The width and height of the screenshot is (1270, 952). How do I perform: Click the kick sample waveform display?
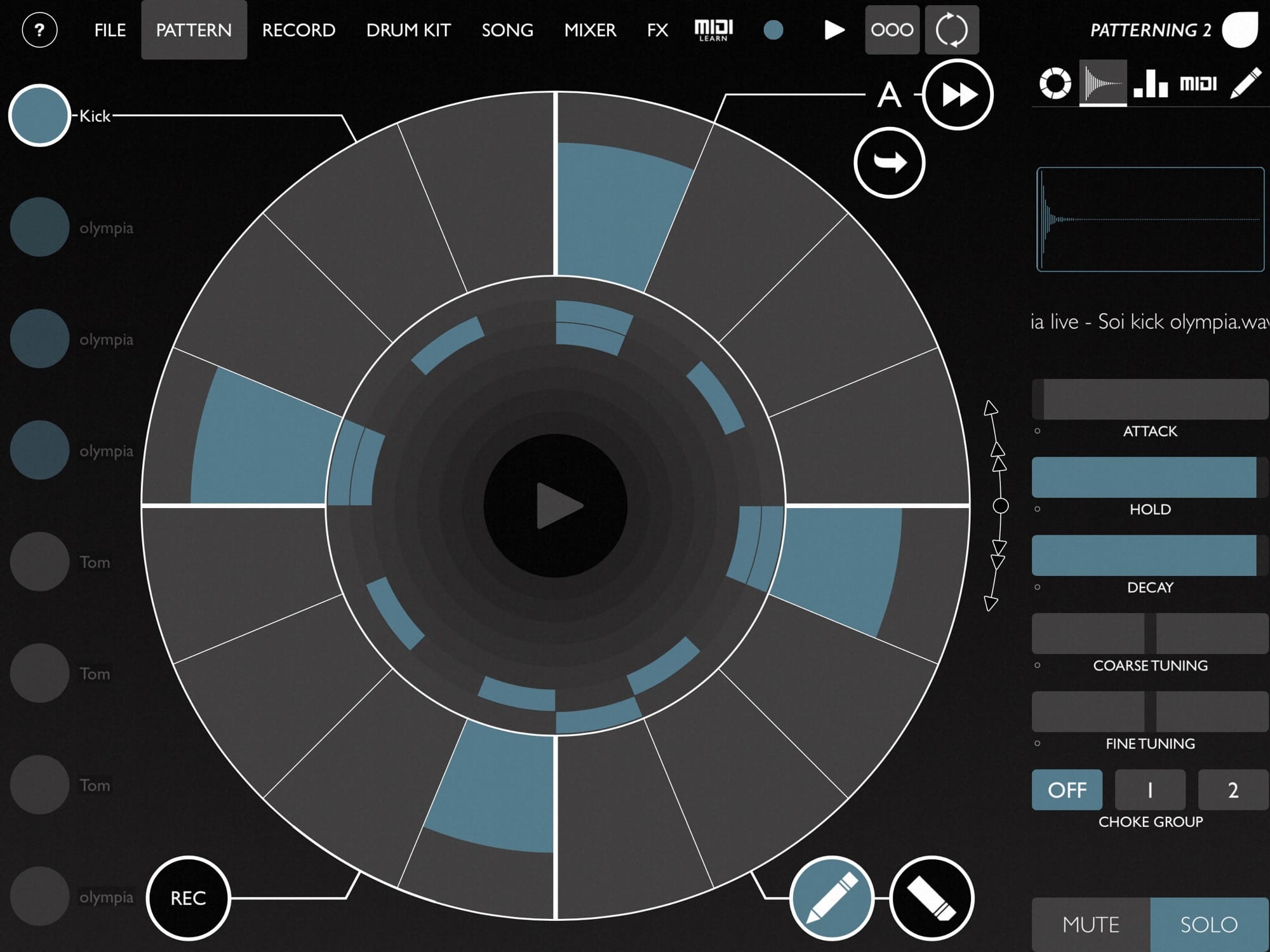point(1151,220)
